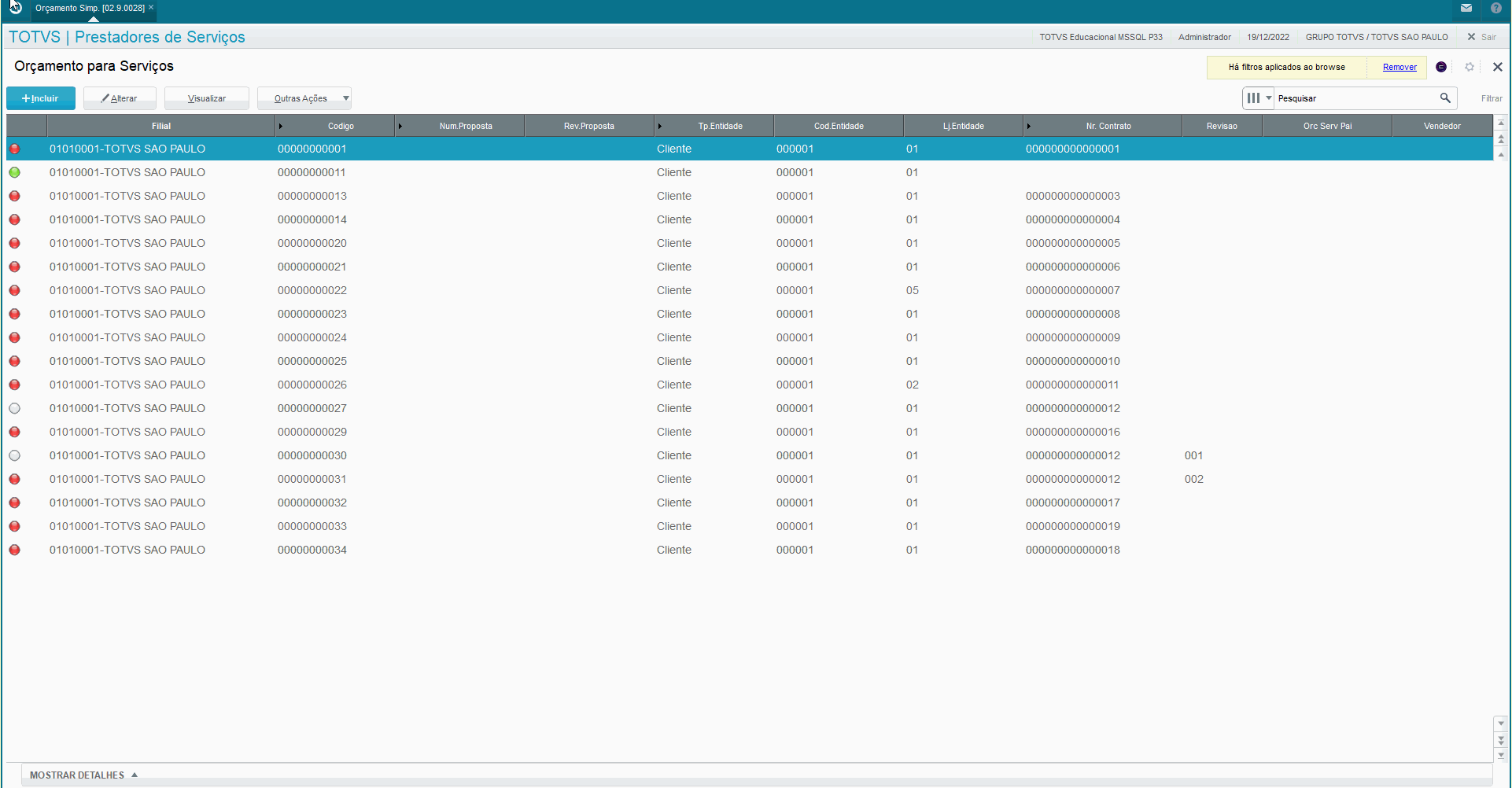Viewport: 1512px width, 788px height.
Task: Click the Remover filter link
Action: (x=1400, y=67)
